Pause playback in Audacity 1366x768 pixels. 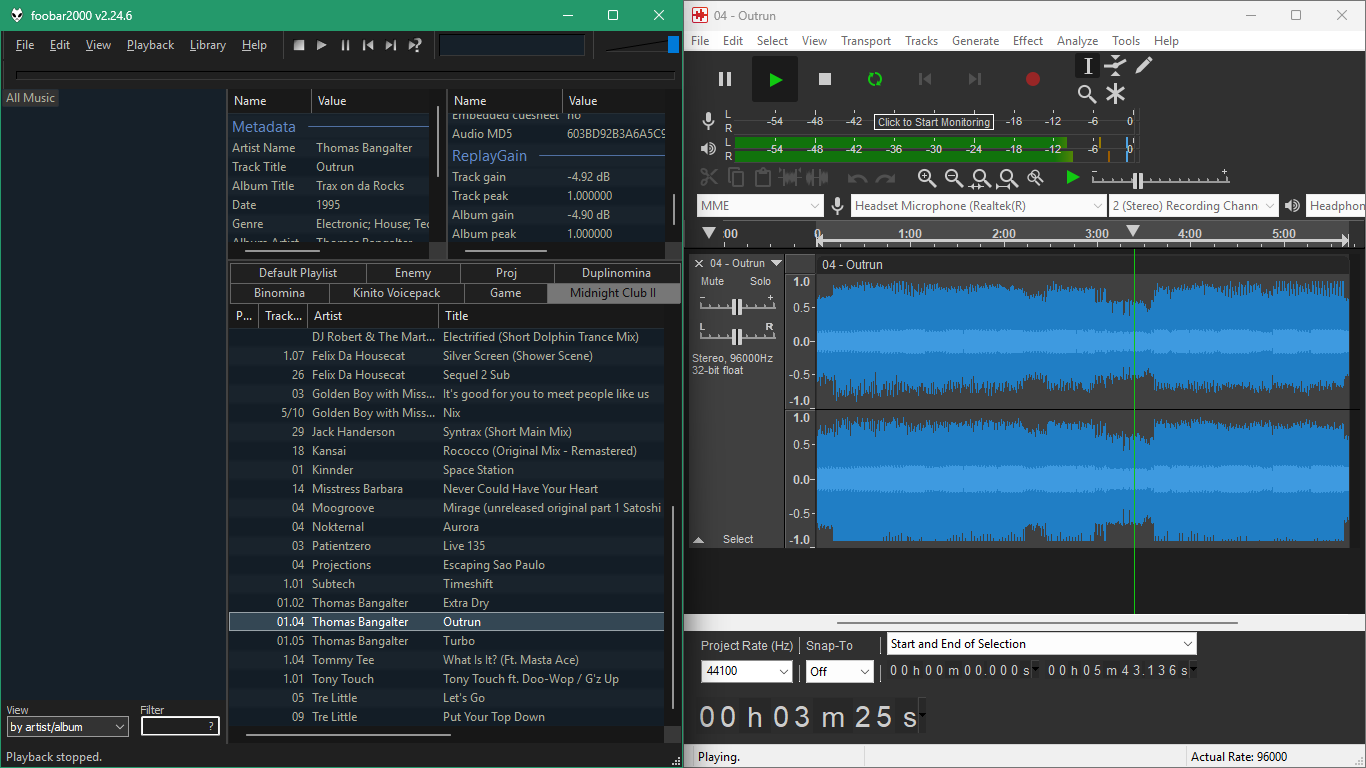point(725,79)
